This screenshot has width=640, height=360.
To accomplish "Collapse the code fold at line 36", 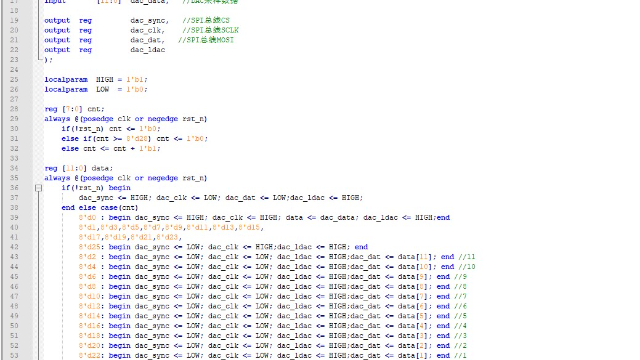I will click(x=38, y=188).
